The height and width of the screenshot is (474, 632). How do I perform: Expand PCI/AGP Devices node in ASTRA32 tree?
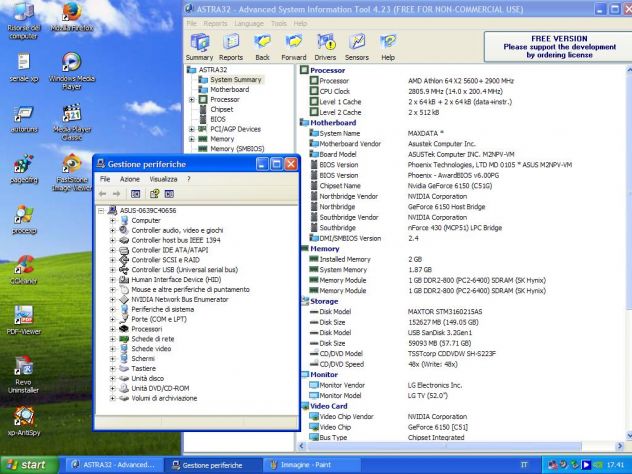(x=192, y=129)
